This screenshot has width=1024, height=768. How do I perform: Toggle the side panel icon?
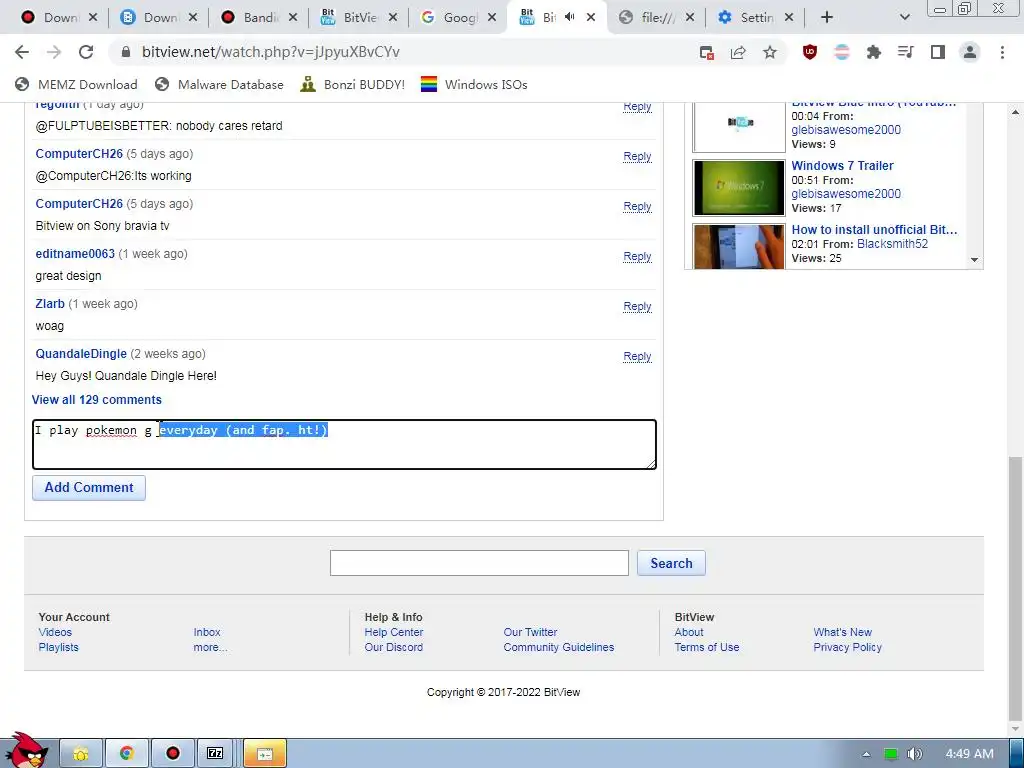938,52
